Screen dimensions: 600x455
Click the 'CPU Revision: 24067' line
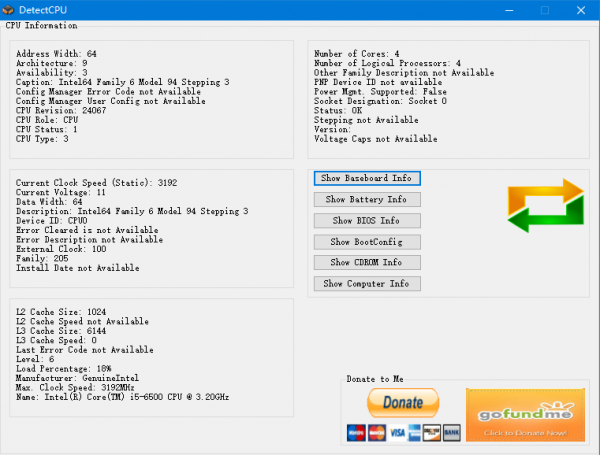61,111
